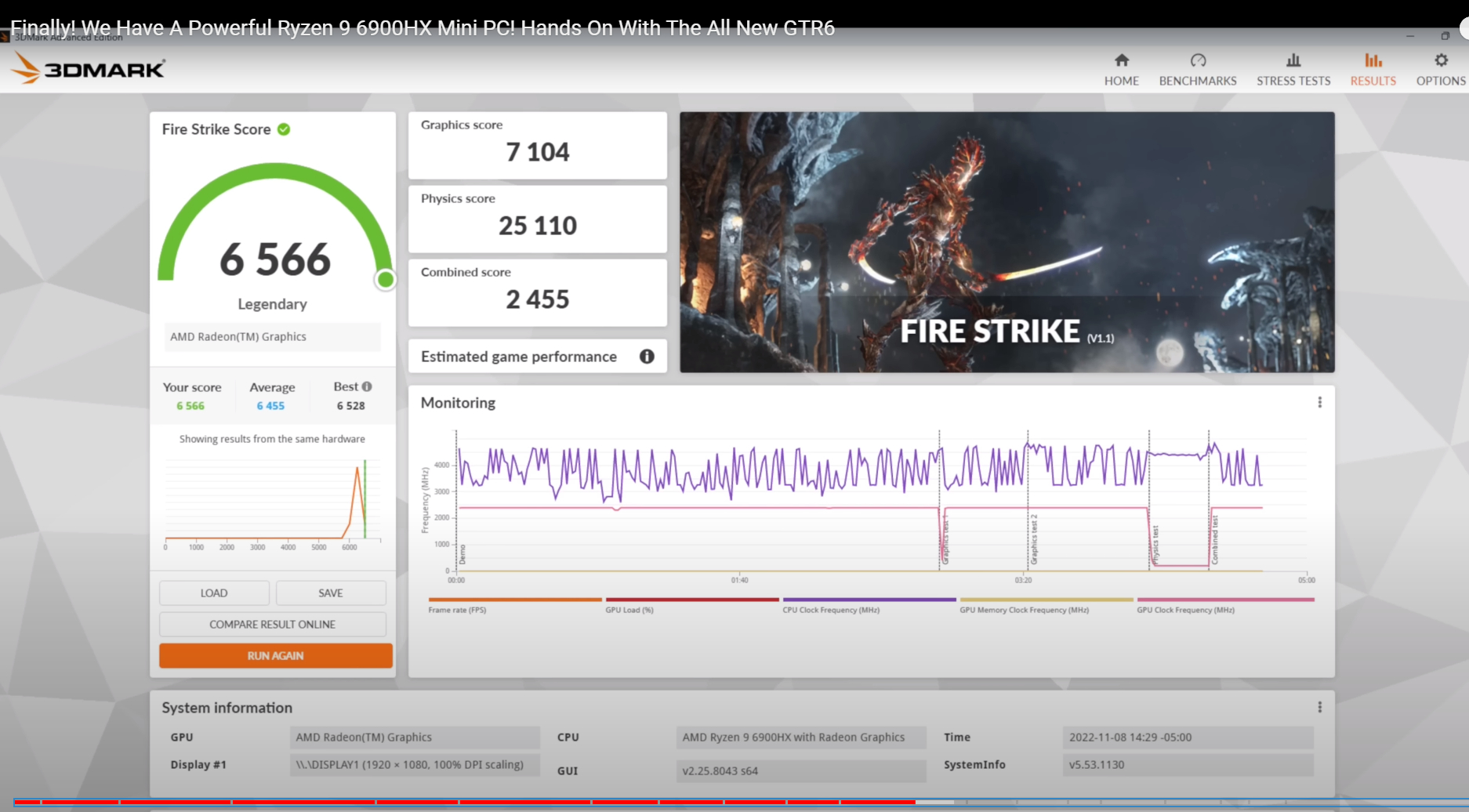Click the Estimated game performance info icon
Screen dimensions: 1469x812
[647, 357]
